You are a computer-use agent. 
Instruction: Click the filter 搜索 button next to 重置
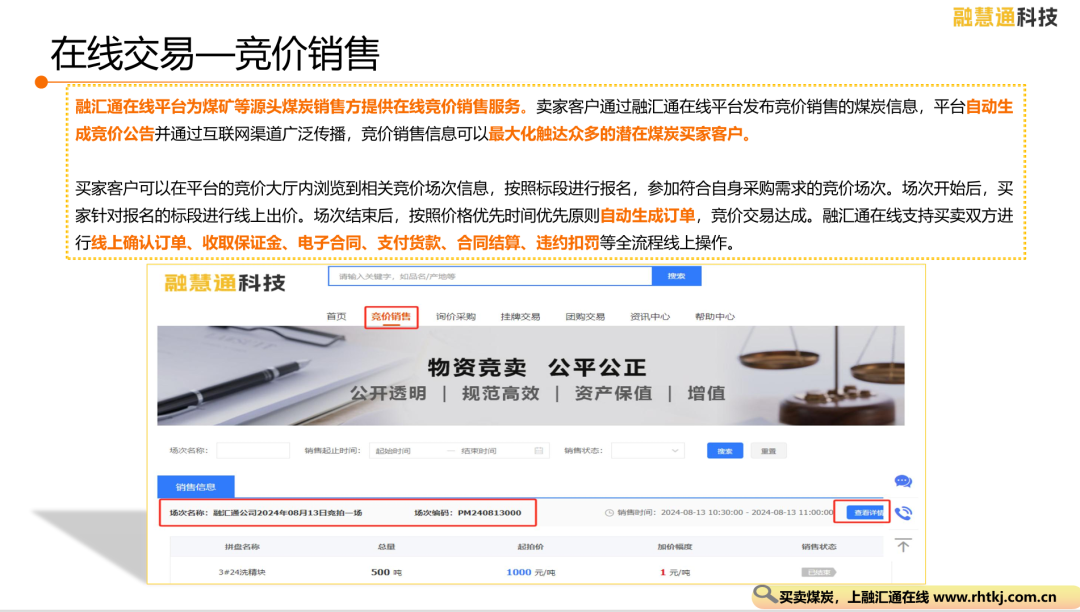[725, 451]
